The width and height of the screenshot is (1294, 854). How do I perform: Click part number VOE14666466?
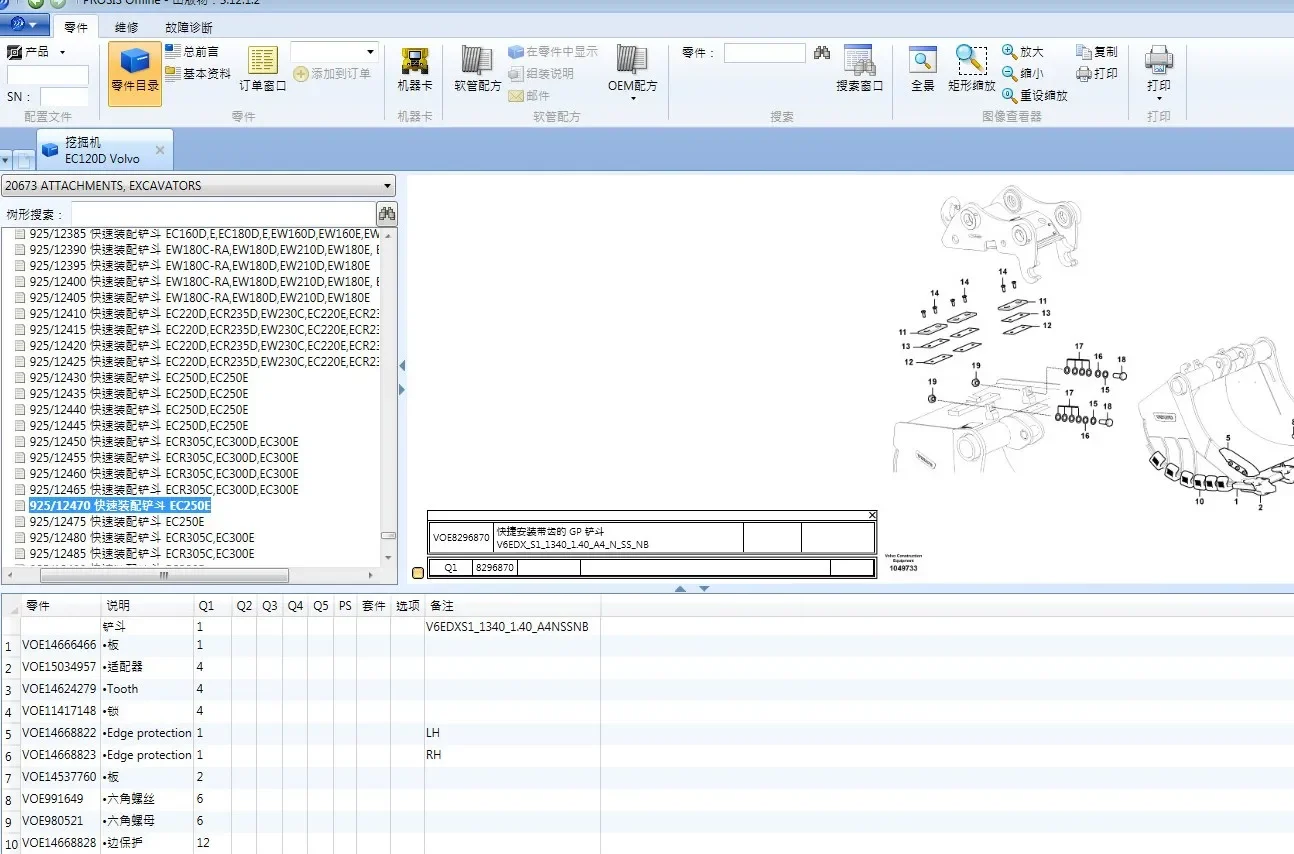59,645
